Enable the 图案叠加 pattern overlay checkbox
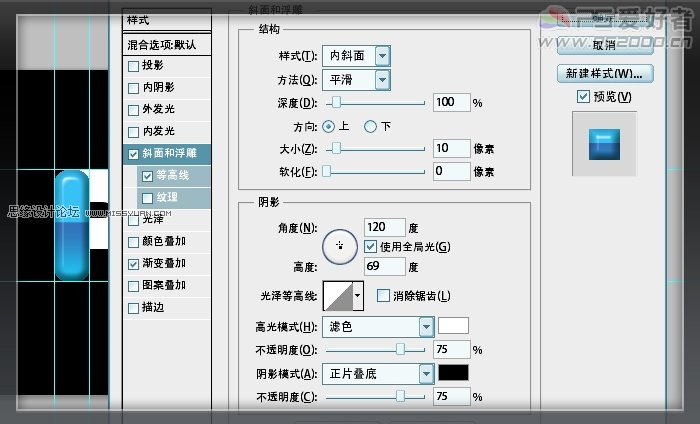The width and height of the screenshot is (700, 424). (133, 286)
